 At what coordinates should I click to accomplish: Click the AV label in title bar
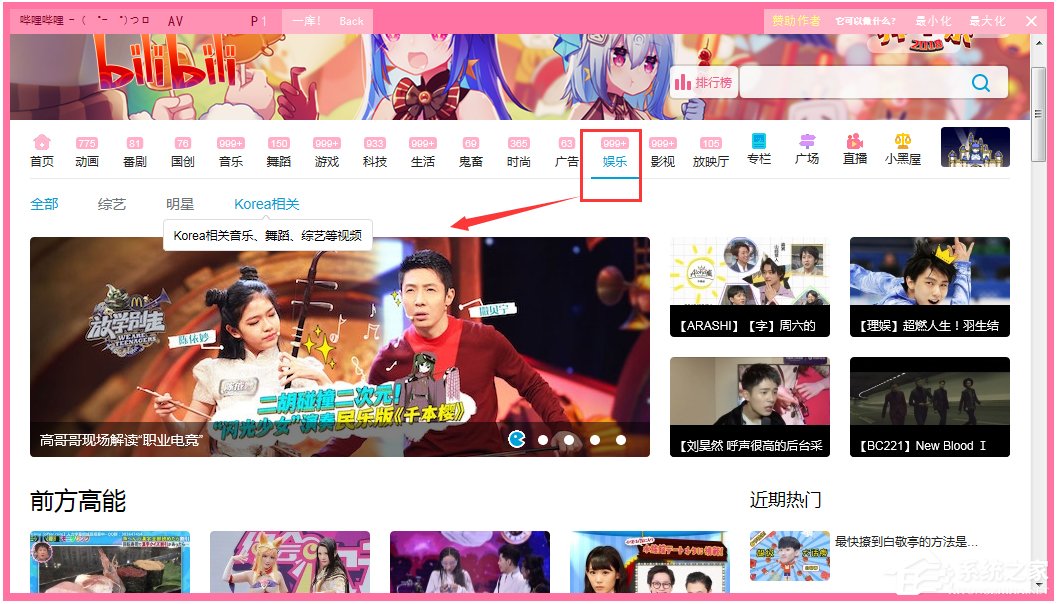pos(175,21)
